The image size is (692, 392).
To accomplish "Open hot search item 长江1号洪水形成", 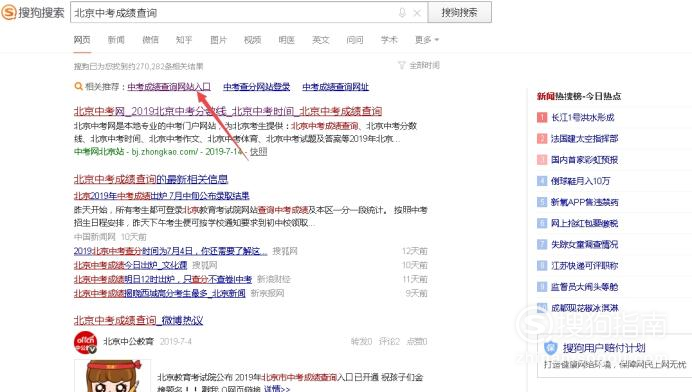I will click(x=583, y=117).
